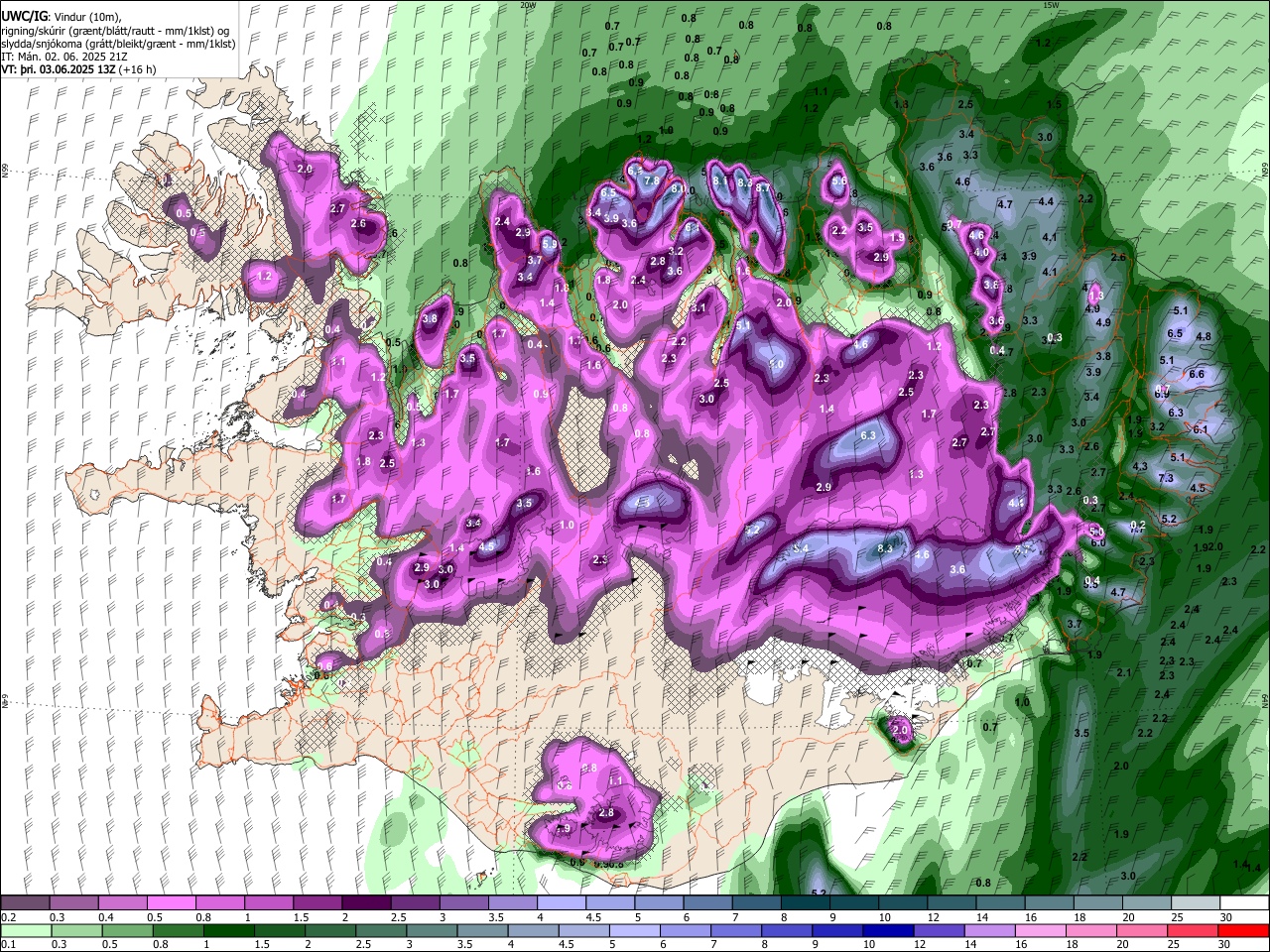1270x952 pixels.
Task: Pick the dark purple snow swatch between 2 and 2.5
Action: coord(366,903)
